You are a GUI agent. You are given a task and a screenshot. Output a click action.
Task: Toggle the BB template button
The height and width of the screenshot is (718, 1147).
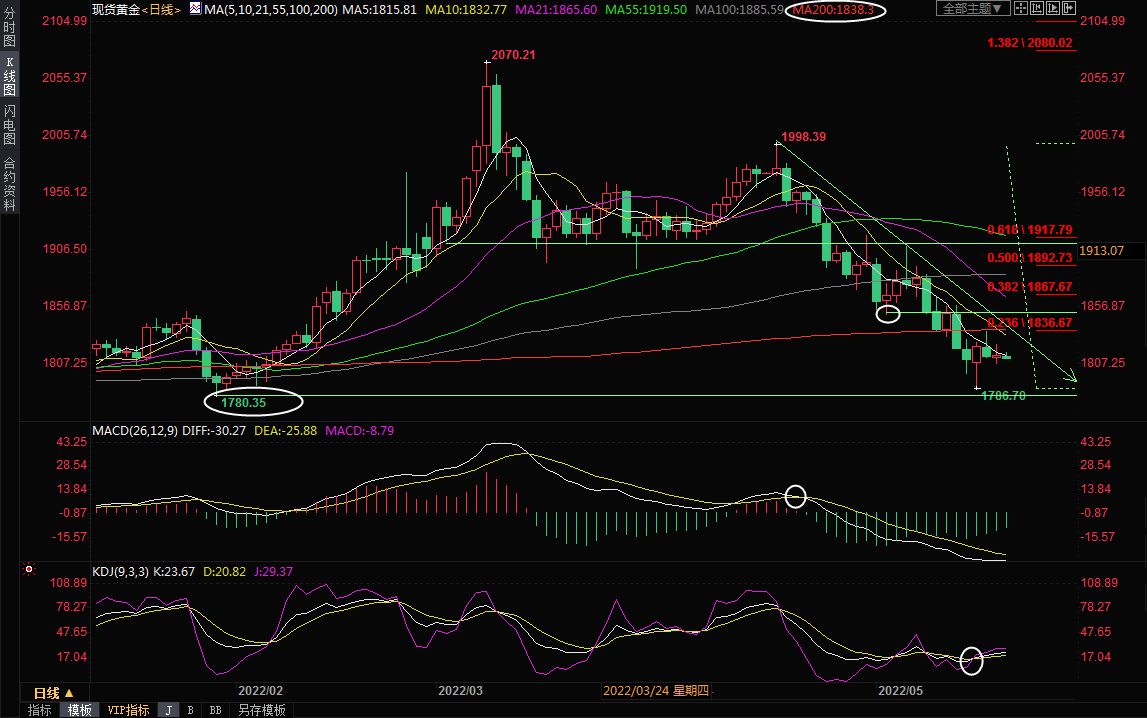[215, 710]
